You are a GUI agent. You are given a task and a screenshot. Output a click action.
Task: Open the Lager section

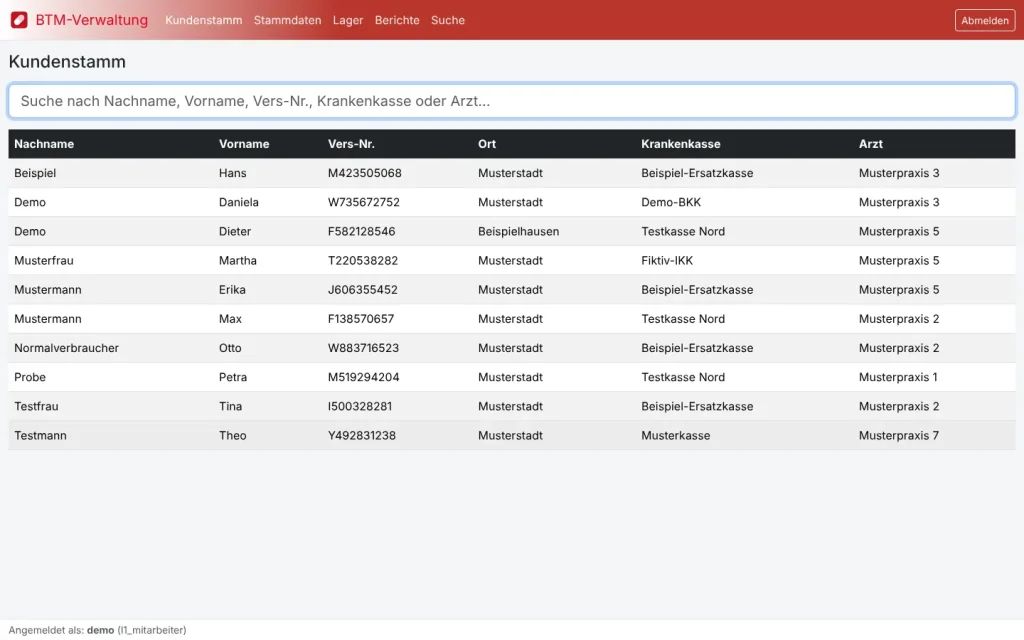click(x=347, y=20)
